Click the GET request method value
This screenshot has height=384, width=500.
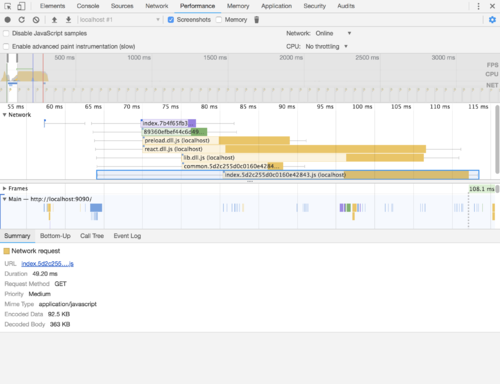(x=61, y=284)
